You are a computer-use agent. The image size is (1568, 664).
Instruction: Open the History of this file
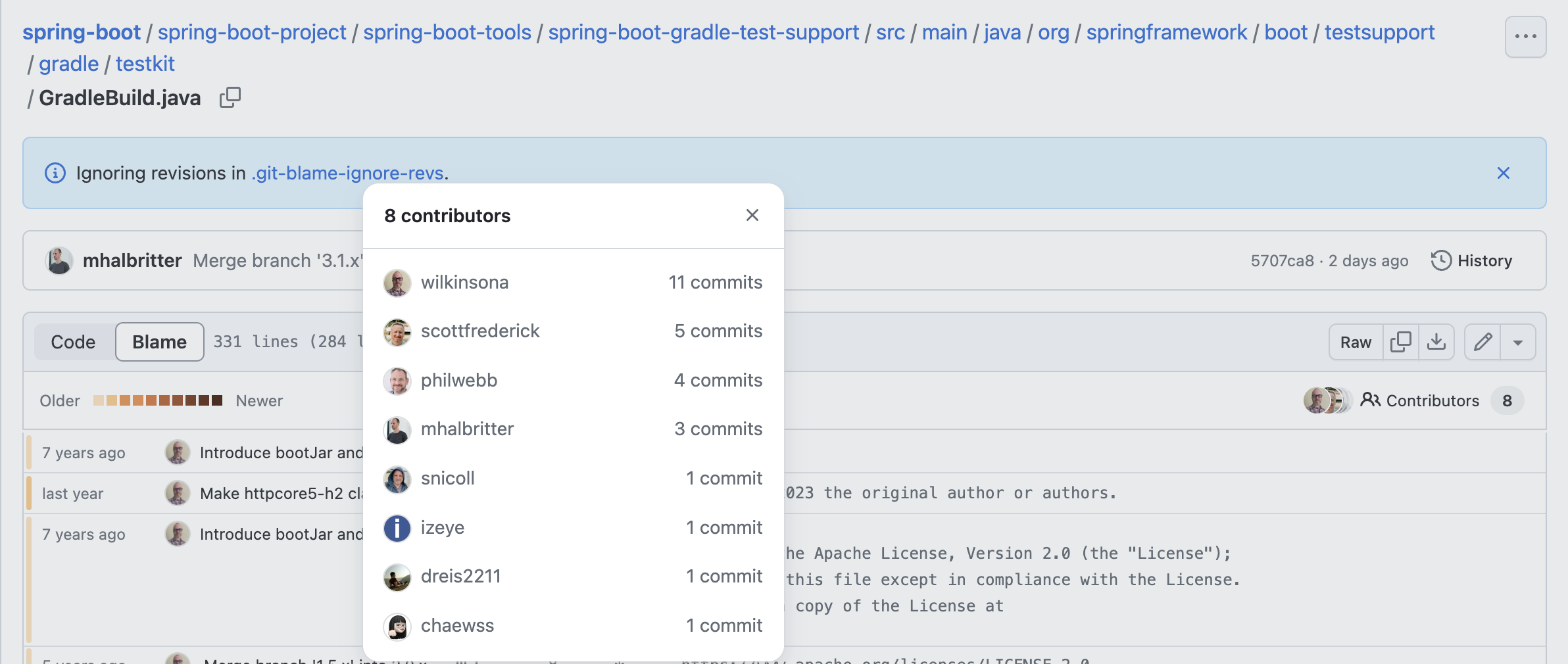1472,260
